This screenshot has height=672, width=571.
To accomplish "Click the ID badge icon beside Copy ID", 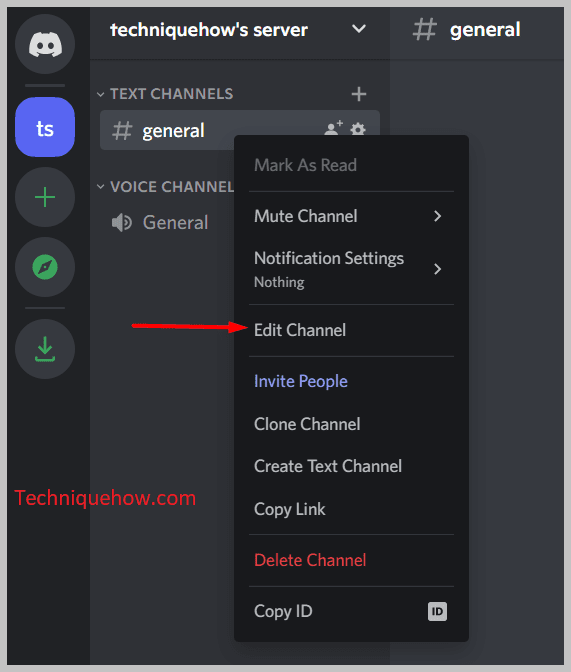I will coord(437,611).
